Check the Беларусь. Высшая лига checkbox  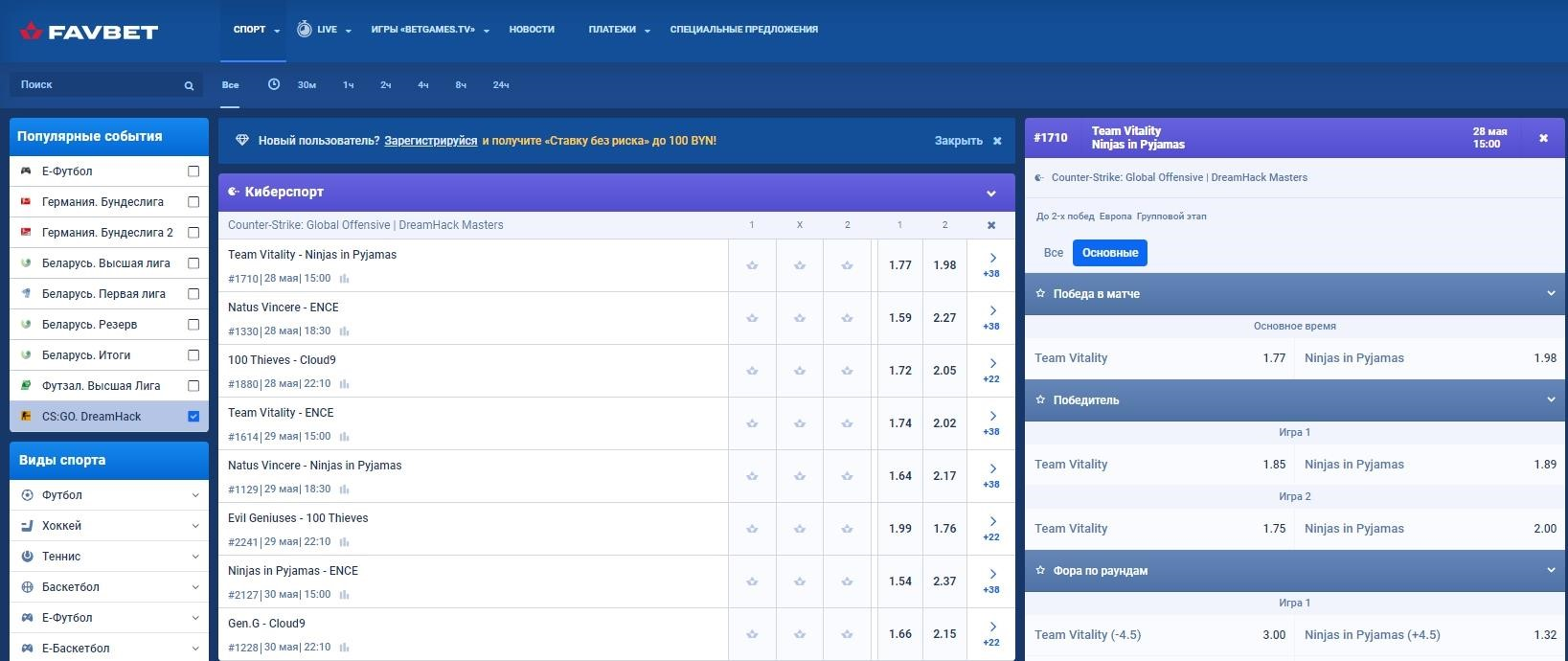[x=193, y=263]
